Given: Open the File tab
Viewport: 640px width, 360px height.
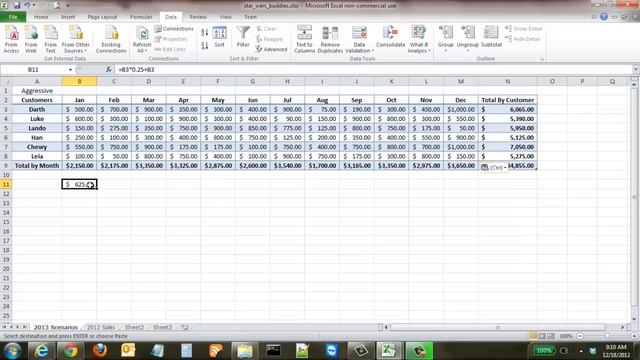Looking at the screenshot, I should coord(13,17).
